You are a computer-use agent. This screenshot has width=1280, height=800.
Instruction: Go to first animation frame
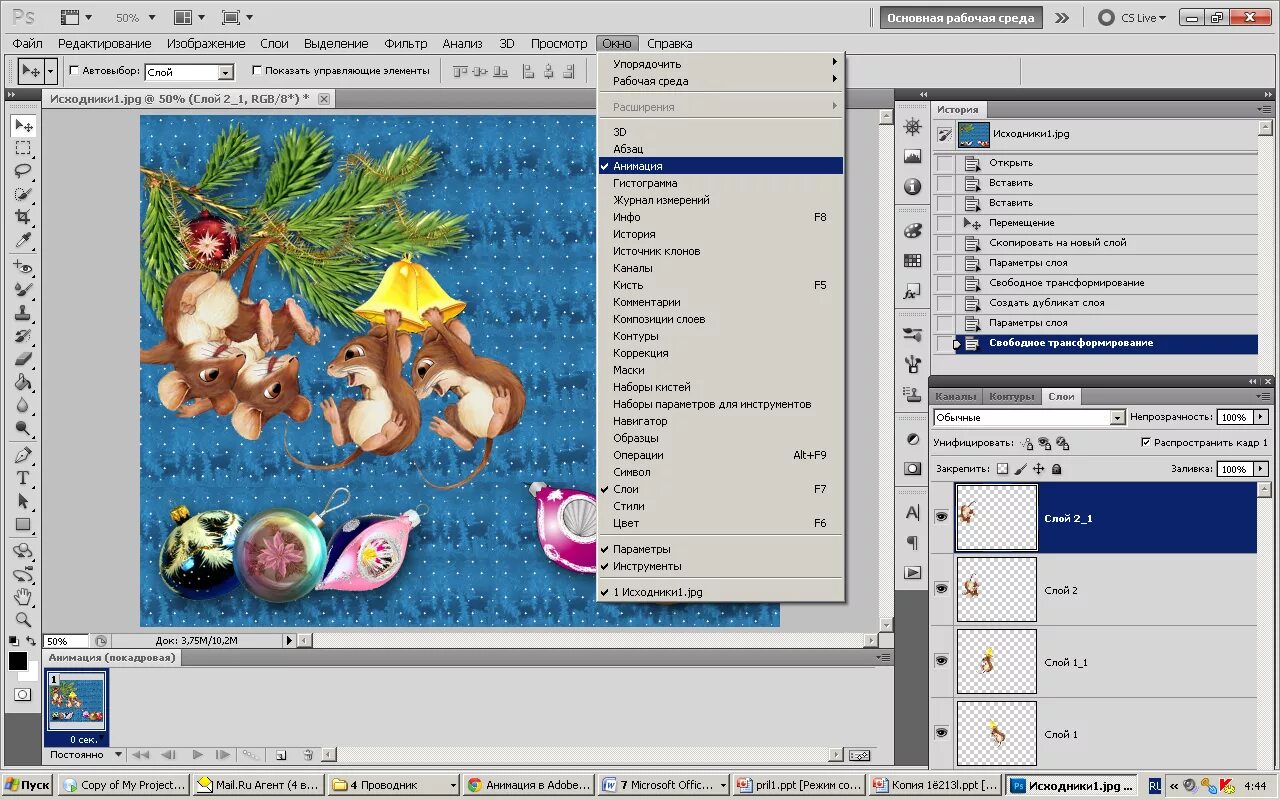[x=141, y=755]
